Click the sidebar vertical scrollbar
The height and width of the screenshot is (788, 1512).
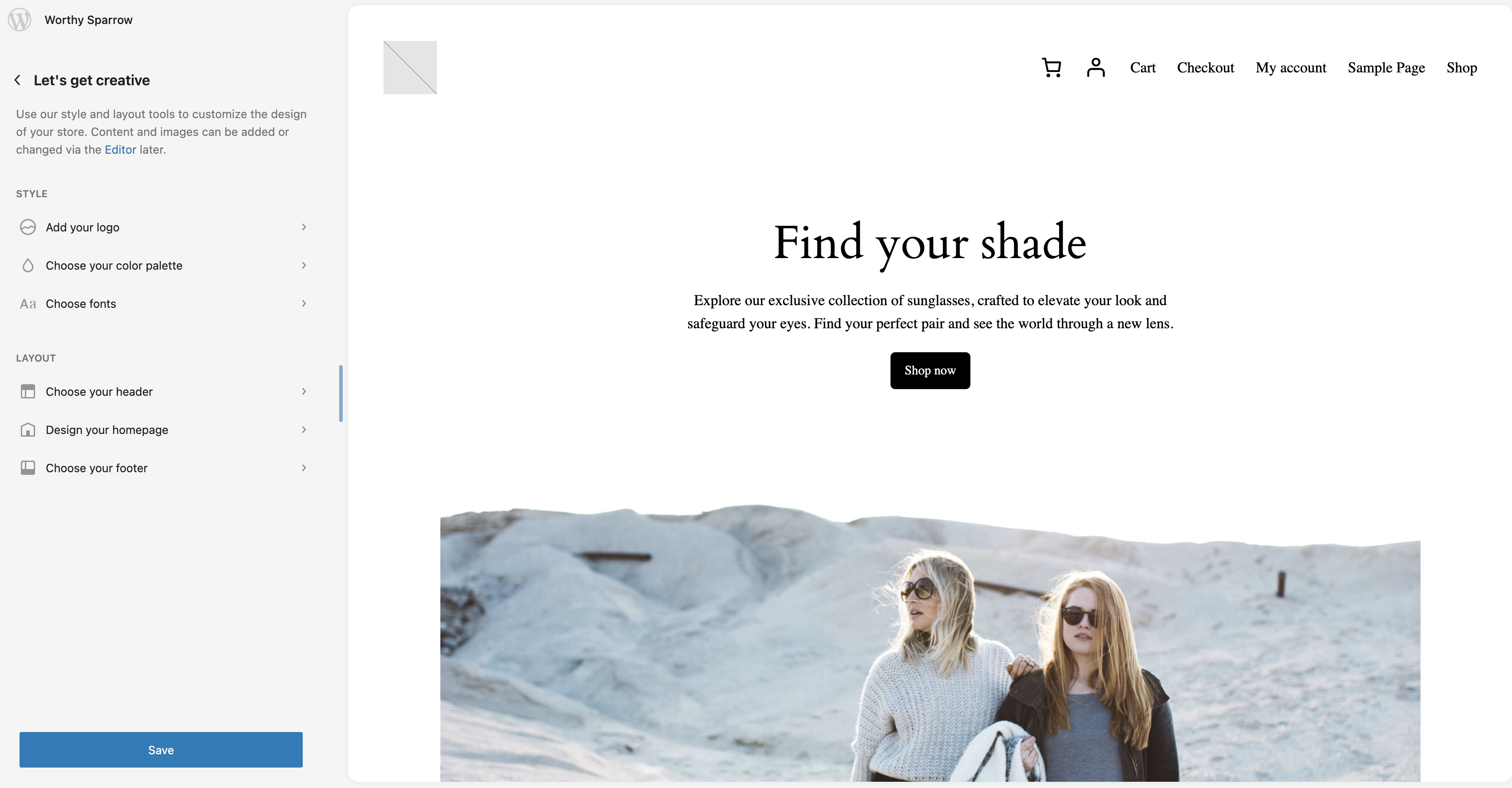(x=341, y=394)
